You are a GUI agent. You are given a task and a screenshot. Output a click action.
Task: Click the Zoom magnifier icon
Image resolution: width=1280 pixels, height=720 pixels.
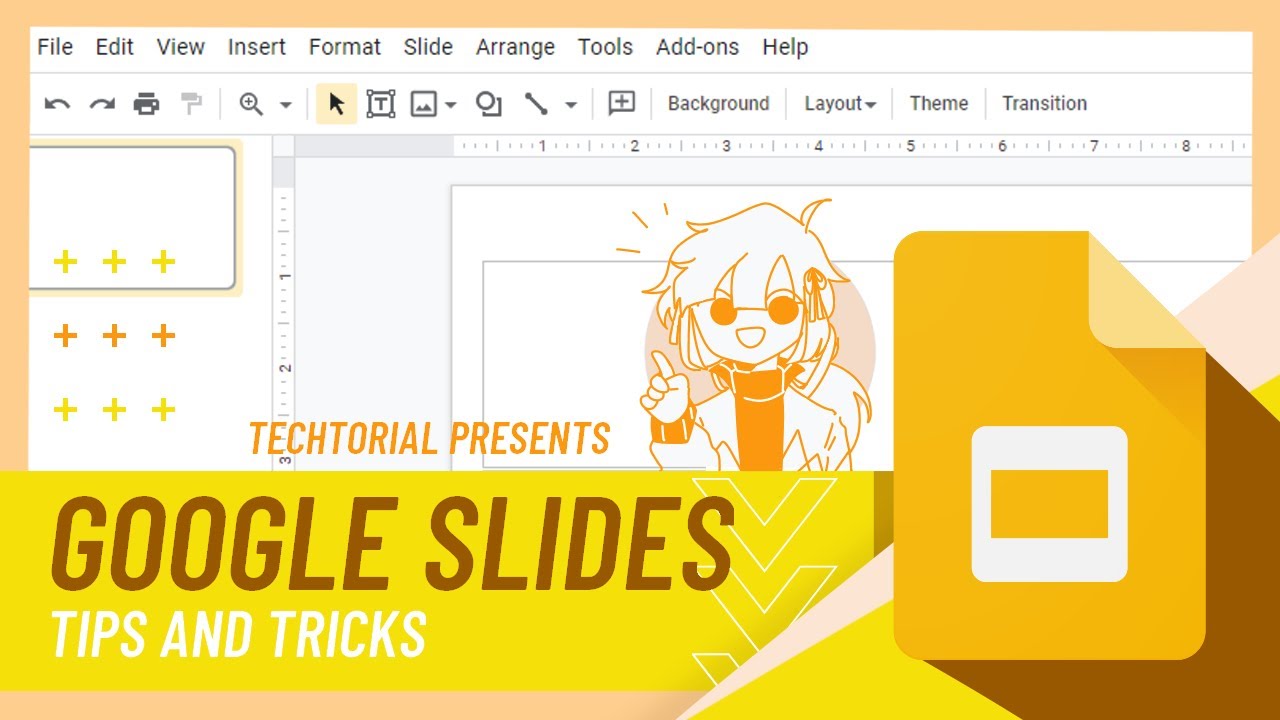tap(251, 104)
